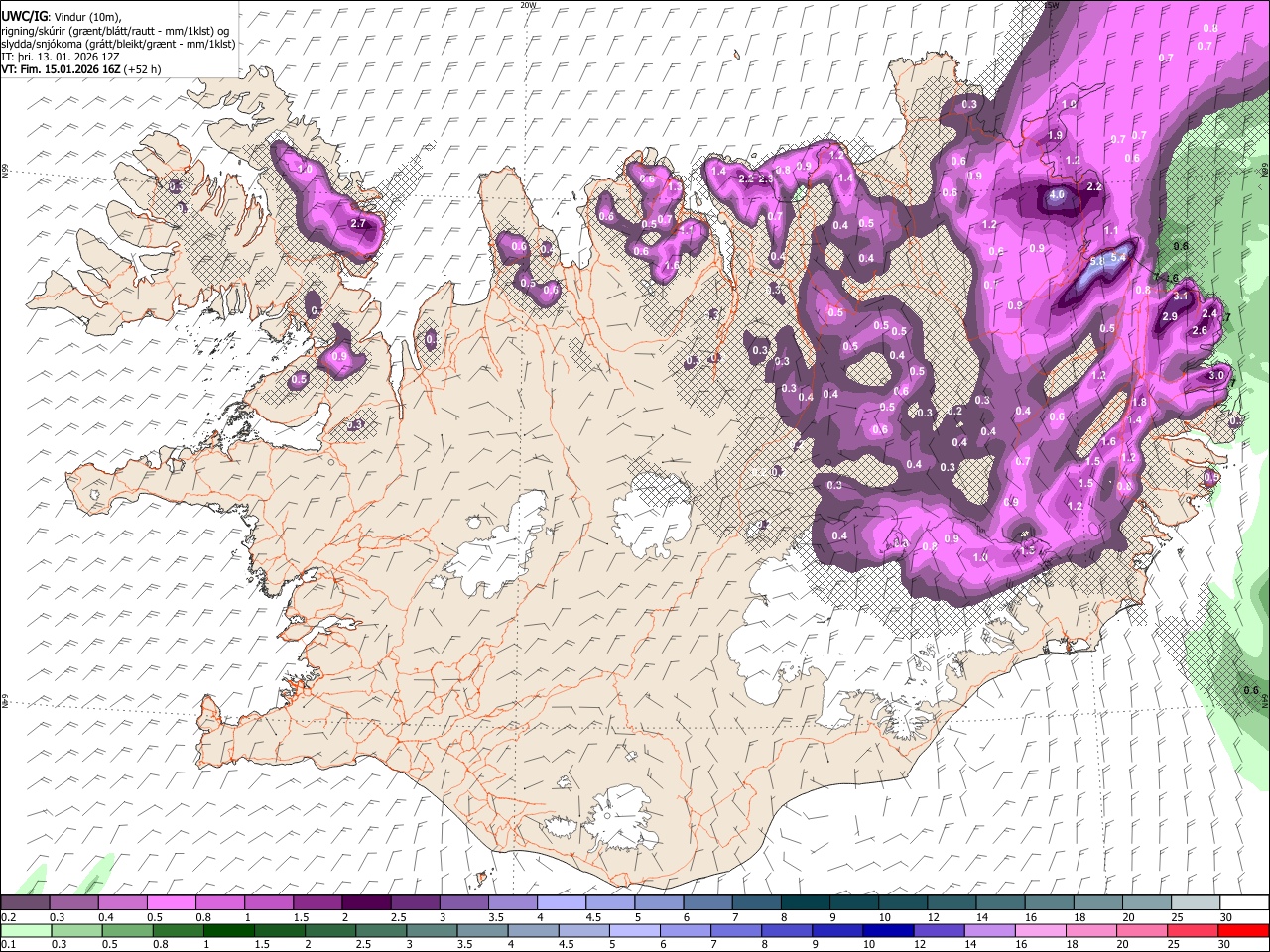Click the dark teal 8 swatch in the upper legend row
Image resolution: width=1270 pixels, height=952 pixels.
tap(806, 902)
